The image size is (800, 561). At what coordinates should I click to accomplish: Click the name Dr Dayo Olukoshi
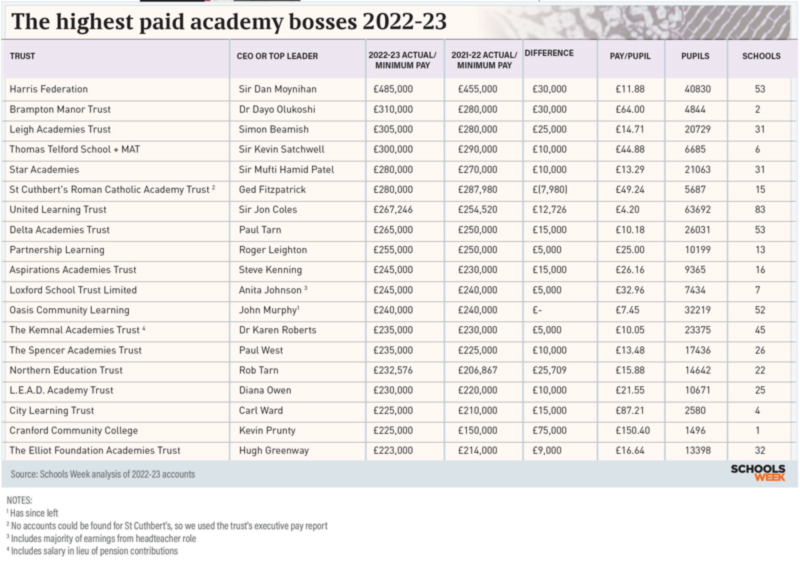277,109
